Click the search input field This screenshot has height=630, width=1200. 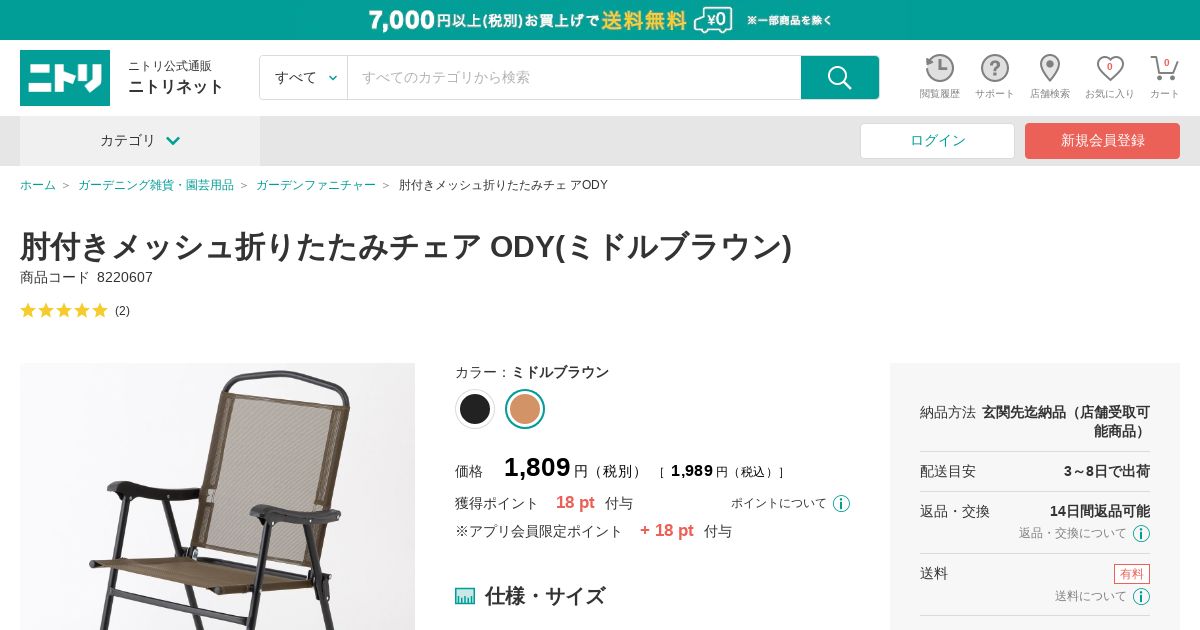click(574, 77)
